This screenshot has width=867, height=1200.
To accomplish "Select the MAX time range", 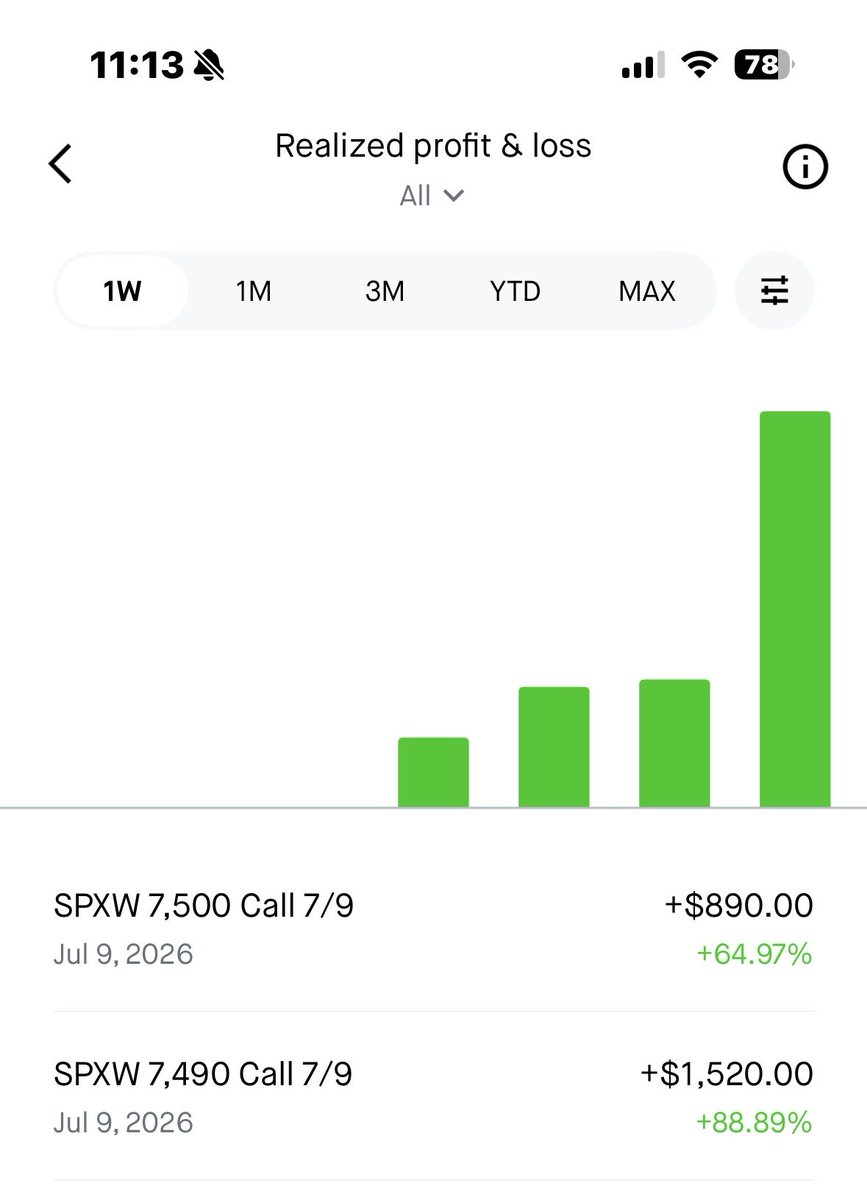I will [647, 291].
